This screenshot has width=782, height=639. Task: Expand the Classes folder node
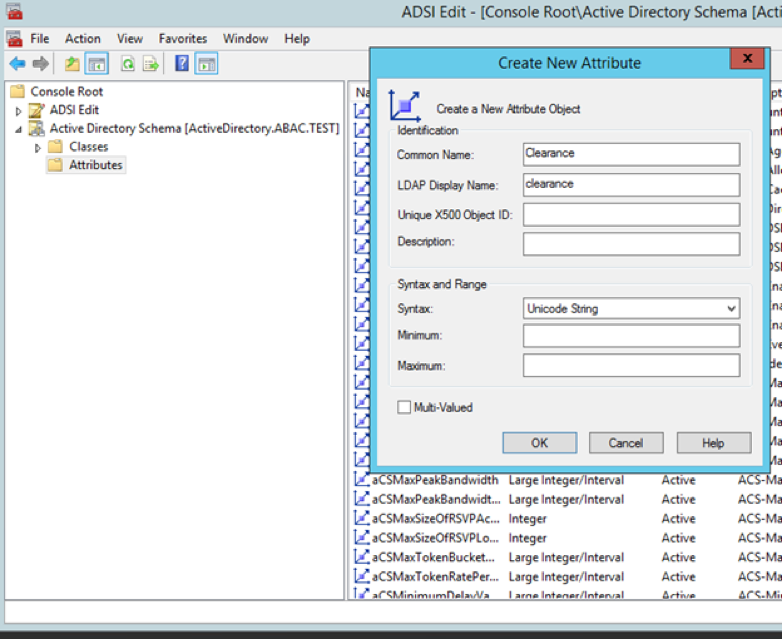37,148
